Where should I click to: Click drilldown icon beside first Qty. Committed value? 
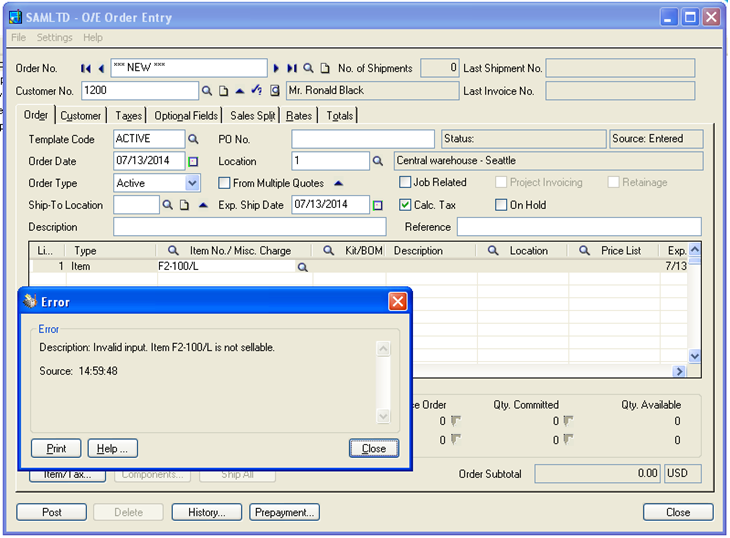point(568,421)
